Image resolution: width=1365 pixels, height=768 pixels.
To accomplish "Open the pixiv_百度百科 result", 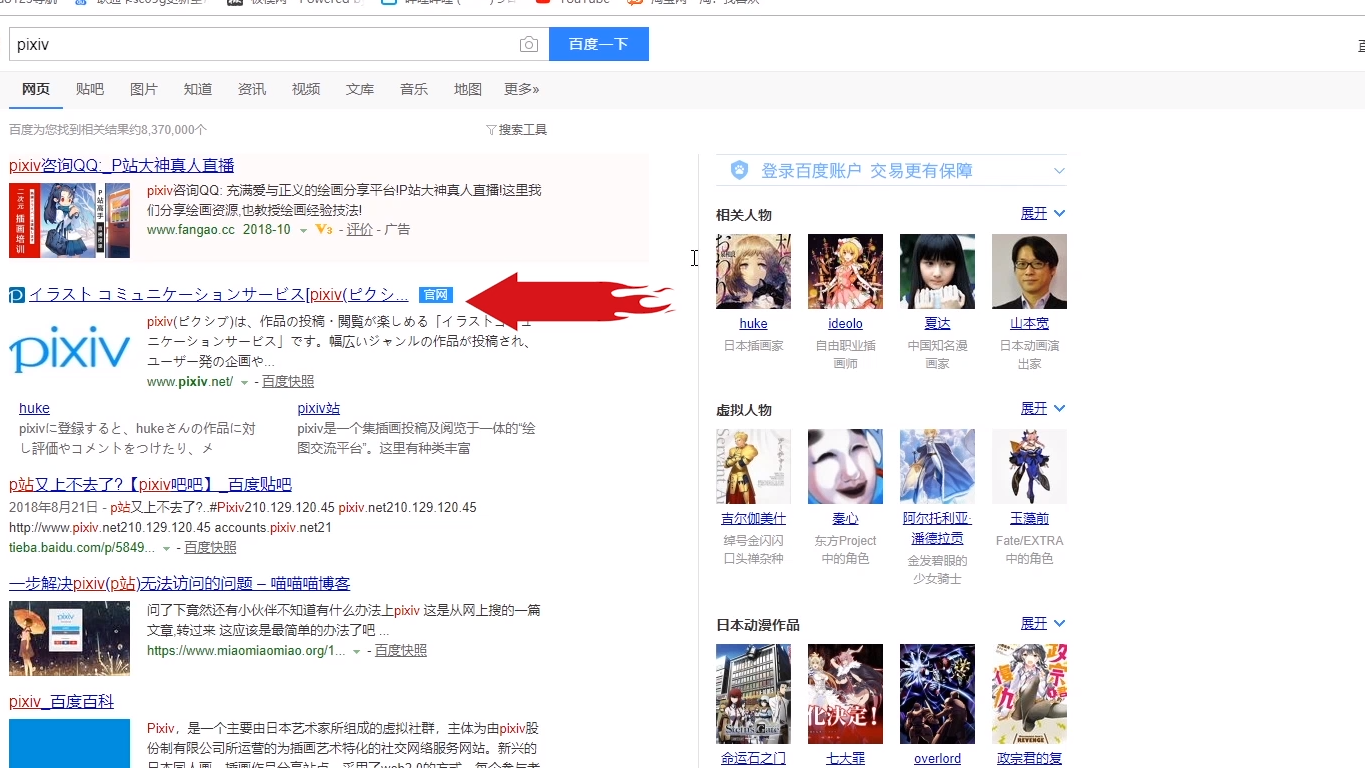I will point(62,702).
